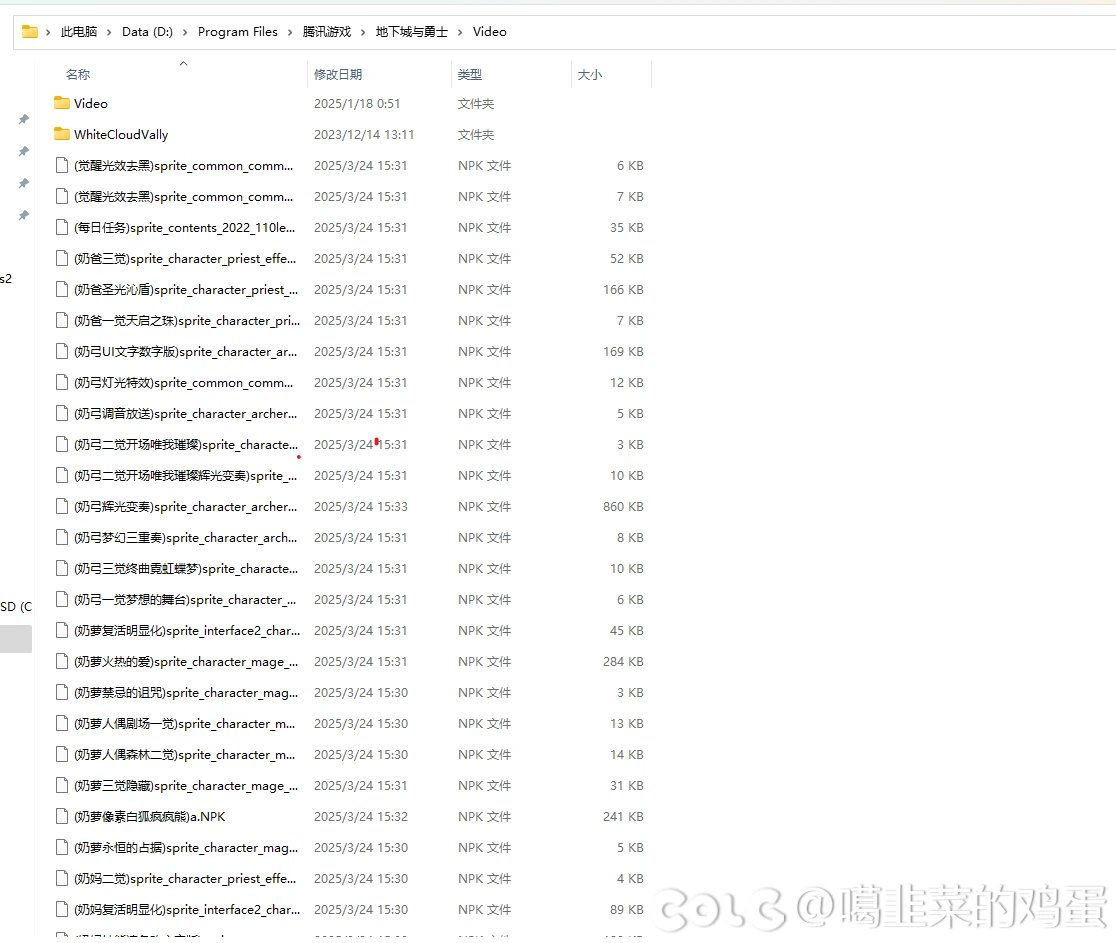Click "NPK 文件" type in the 52 KB row
The height and width of the screenshot is (943, 1116).
tap(484, 258)
